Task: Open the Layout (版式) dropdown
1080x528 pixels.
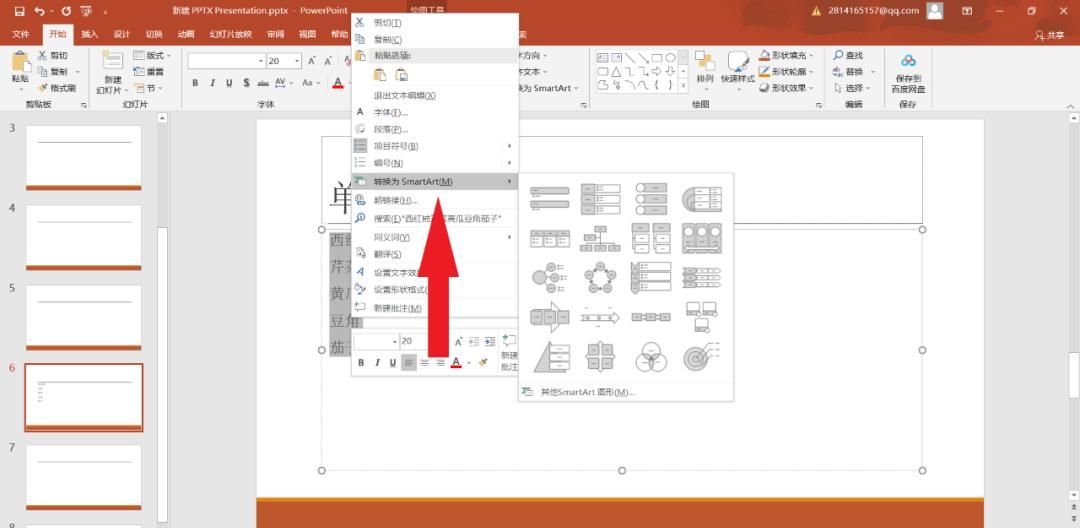Action: [152, 55]
